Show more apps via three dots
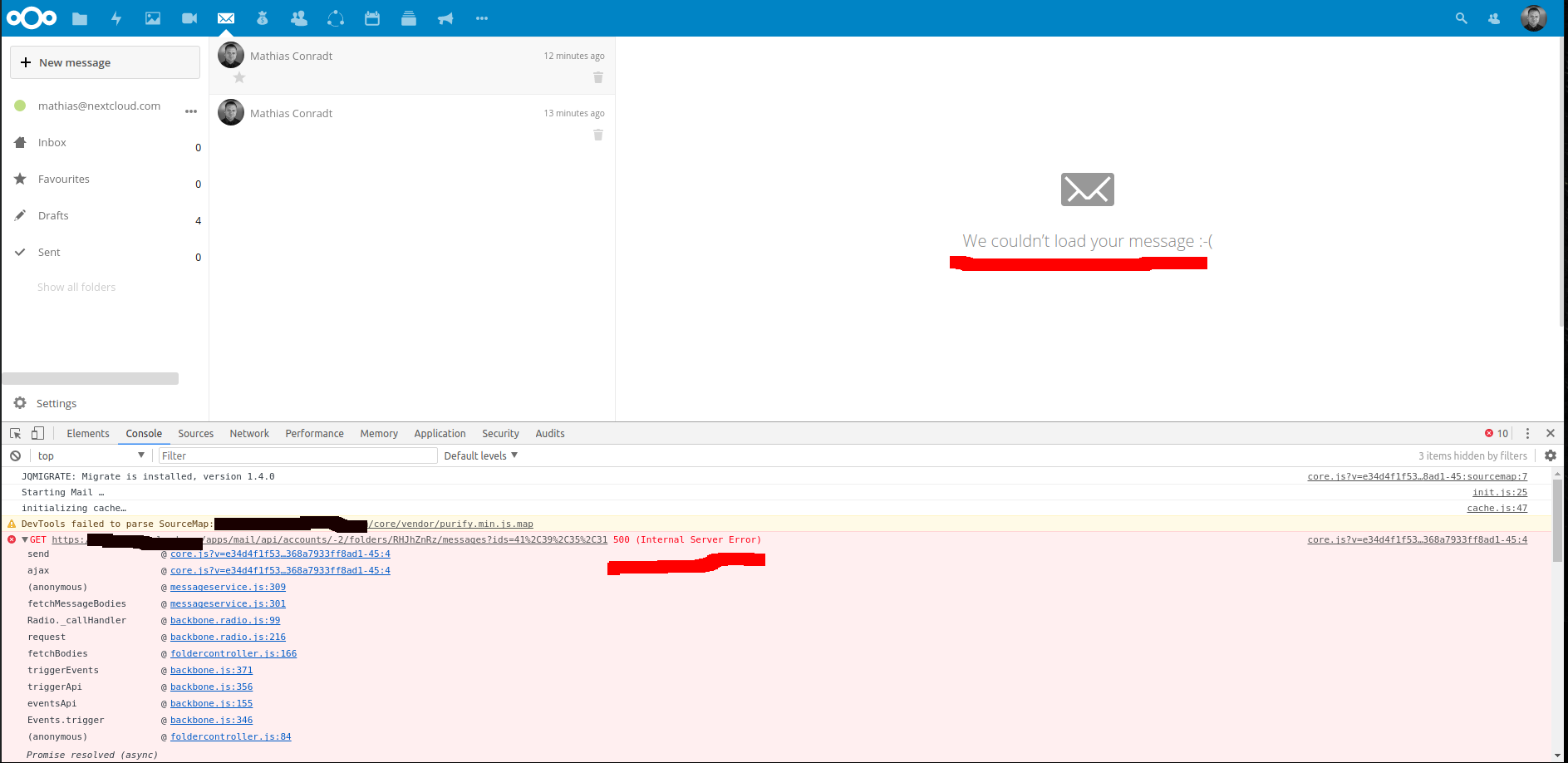Viewport: 1568px width, 763px height. pos(482,18)
